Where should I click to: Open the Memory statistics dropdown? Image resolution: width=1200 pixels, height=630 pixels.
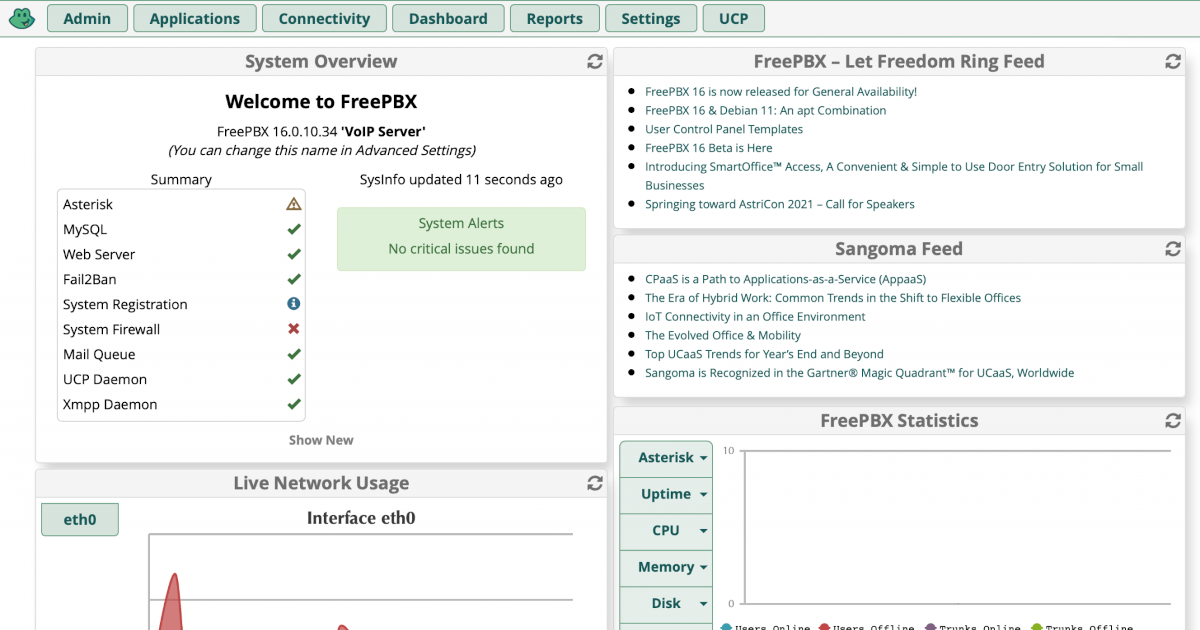tap(666, 567)
